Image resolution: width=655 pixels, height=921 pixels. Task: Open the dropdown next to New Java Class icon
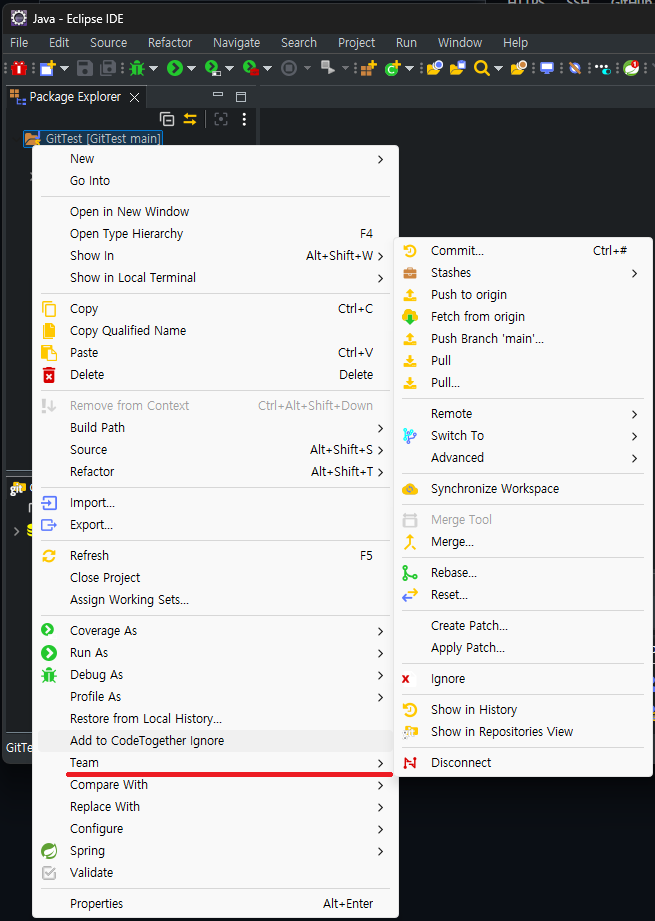[409, 69]
